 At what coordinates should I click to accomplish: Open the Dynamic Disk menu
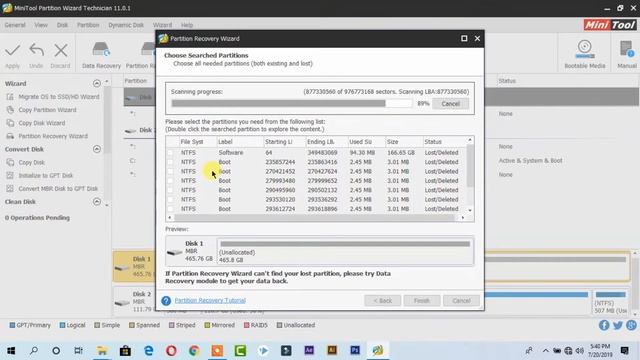click(126, 25)
